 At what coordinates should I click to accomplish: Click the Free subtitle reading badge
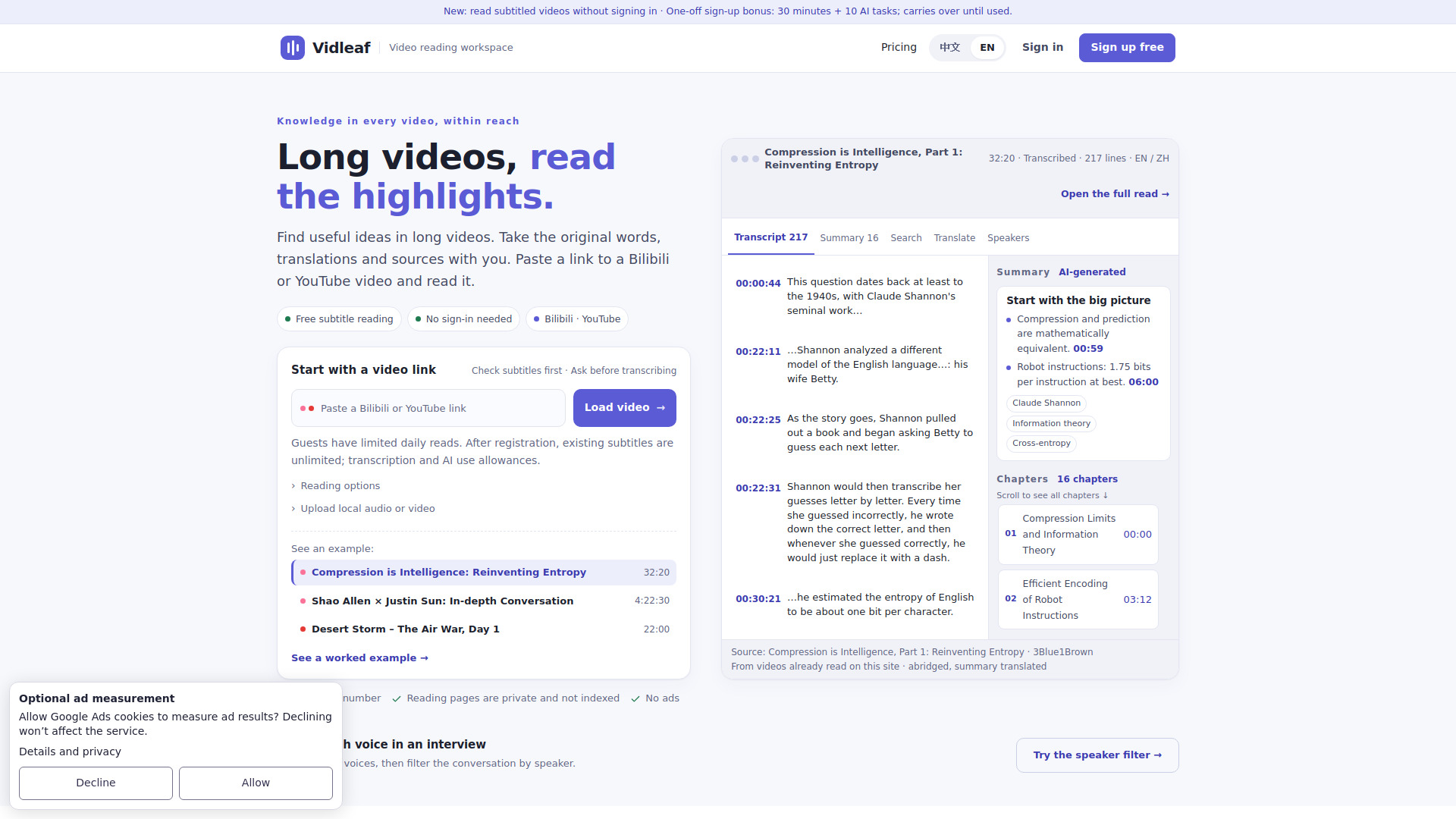click(339, 319)
